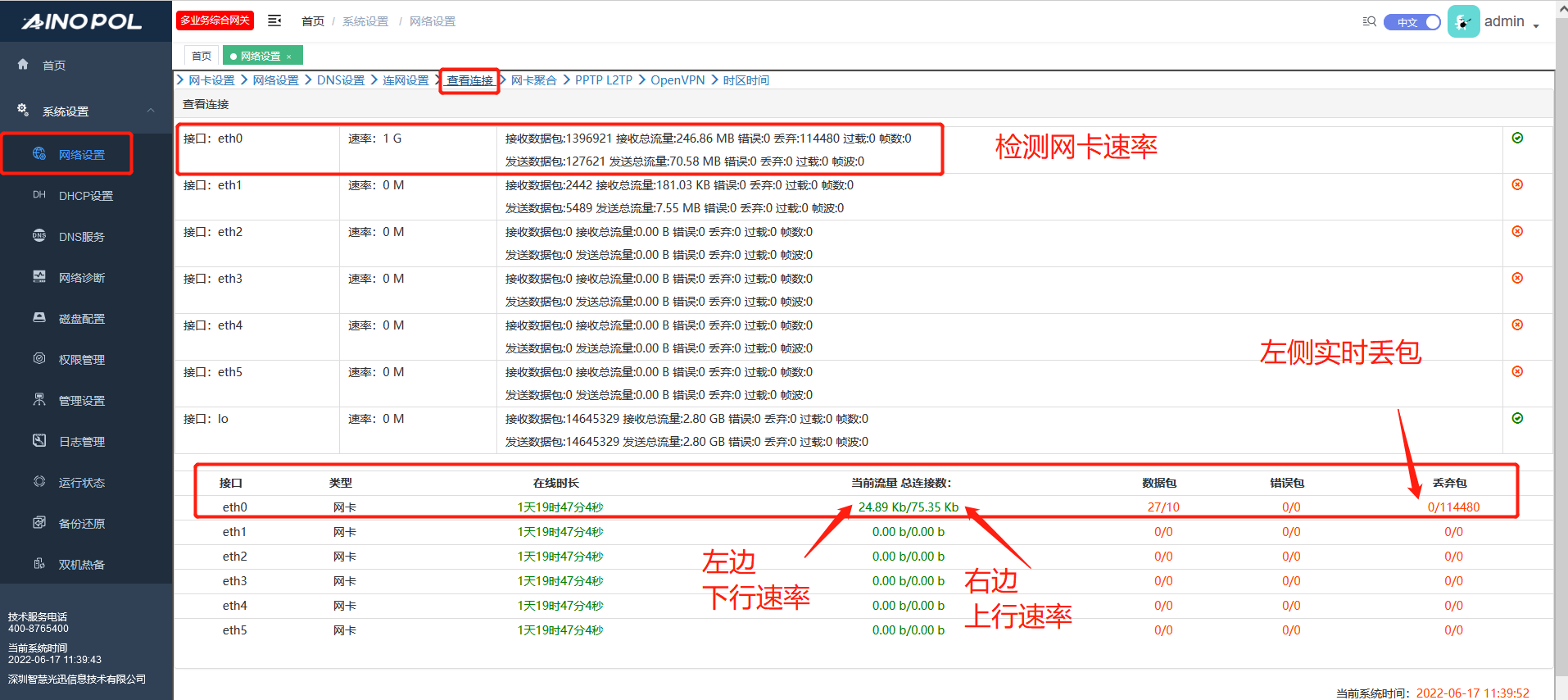
Task: Open the admin user dropdown arrow
Action: [1536, 25]
